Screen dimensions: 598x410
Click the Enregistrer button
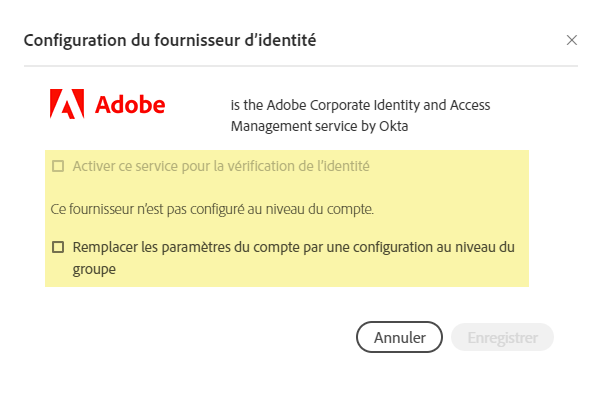coord(502,337)
